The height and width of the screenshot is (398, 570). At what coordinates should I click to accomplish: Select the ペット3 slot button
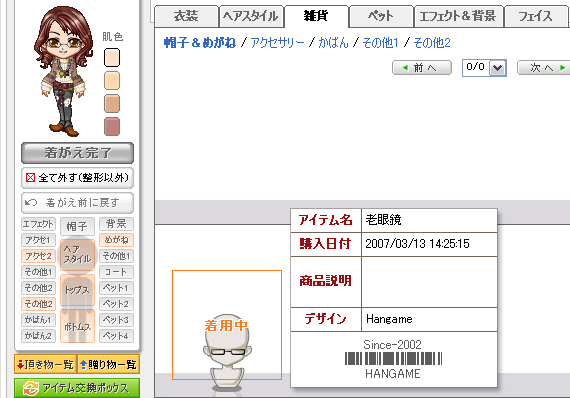116,320
